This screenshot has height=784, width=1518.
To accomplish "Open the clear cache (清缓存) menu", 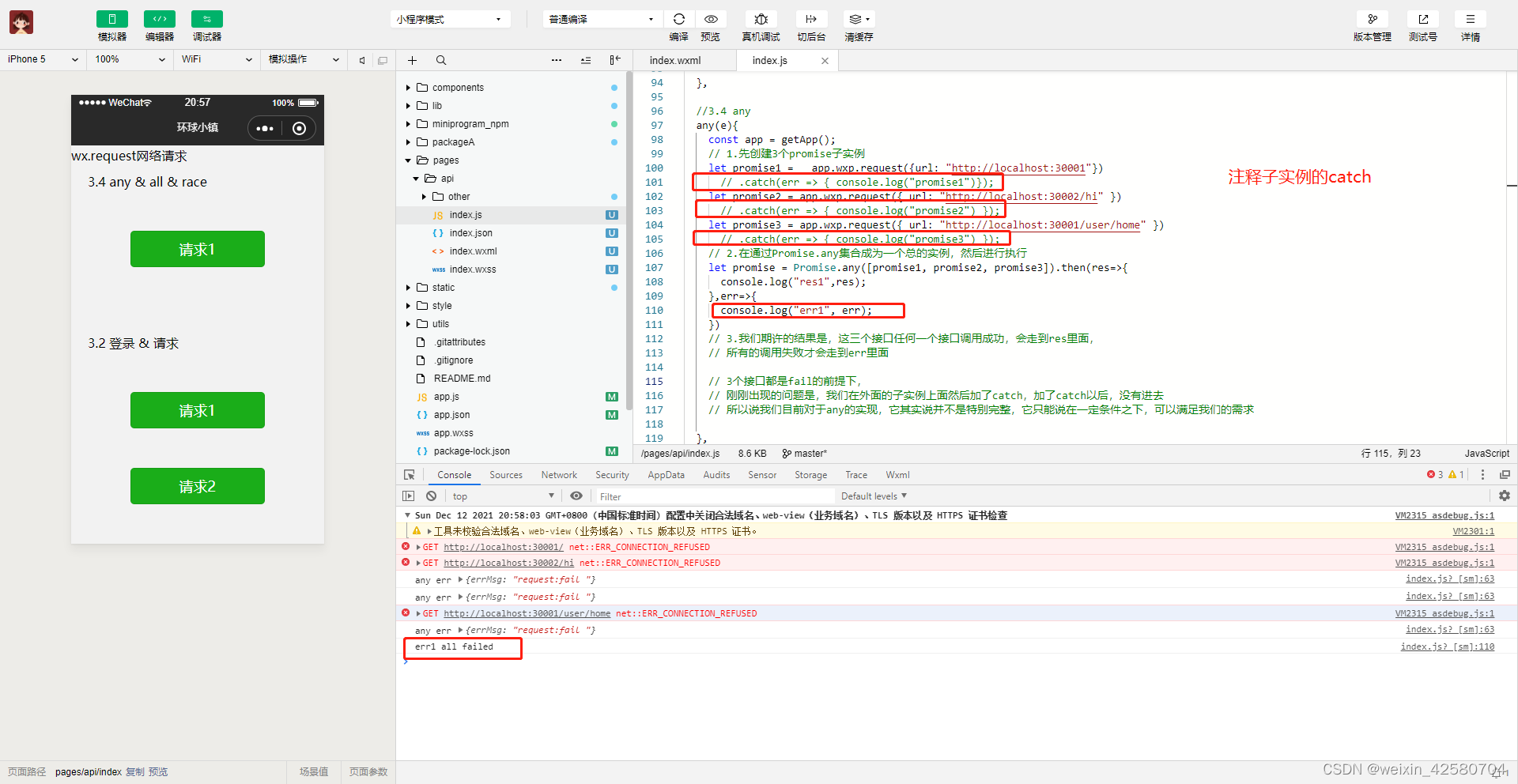I will pyautogui.click(x=859, y=19).
